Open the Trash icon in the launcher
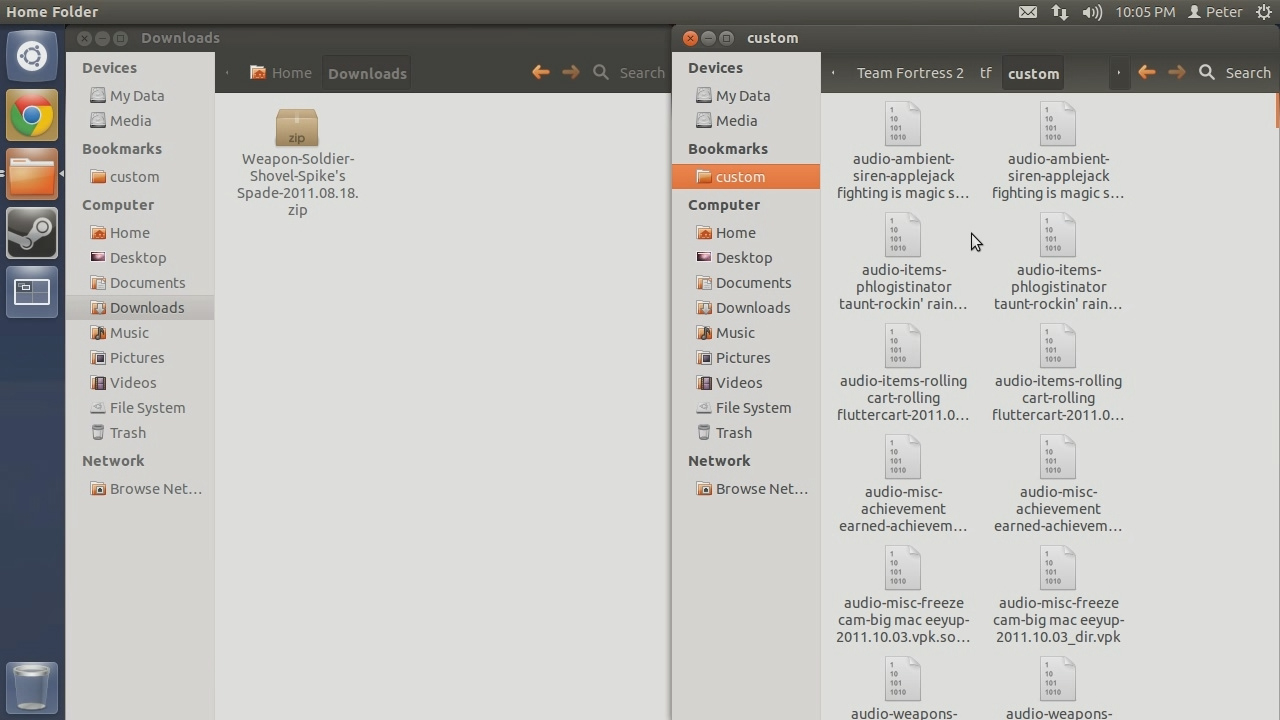This screenshot has width=1280, height=720. click(x=32, y=687)
